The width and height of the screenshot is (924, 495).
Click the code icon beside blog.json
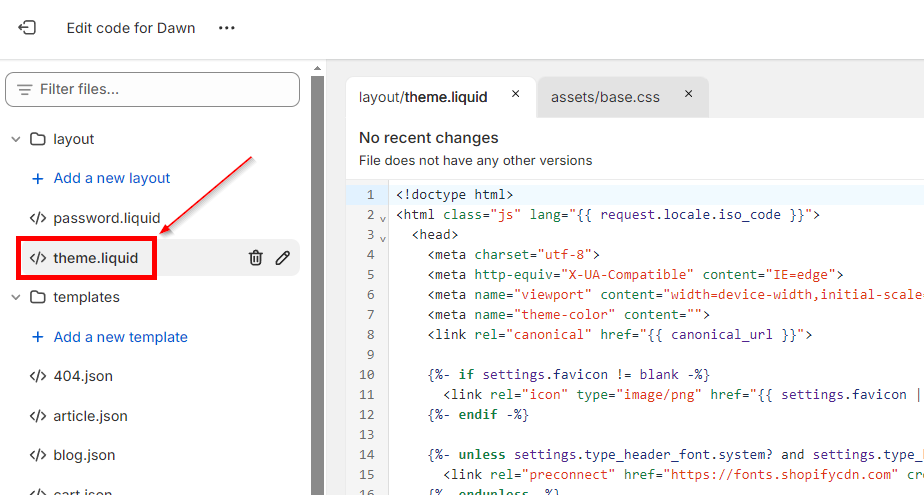38,455
